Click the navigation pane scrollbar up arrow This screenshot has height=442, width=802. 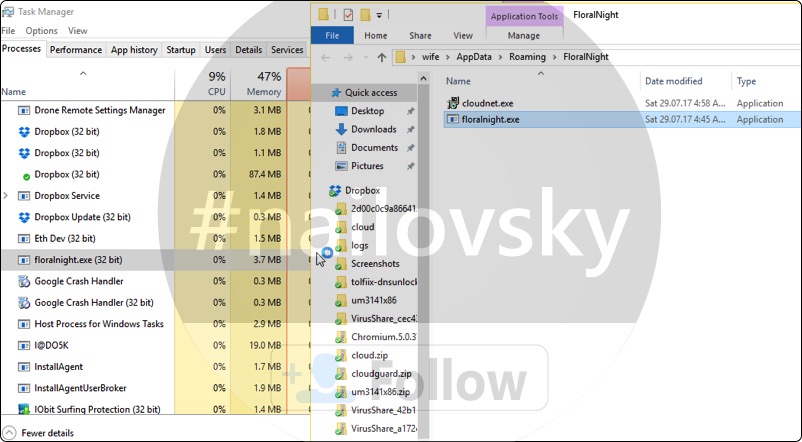click(423, 79)
